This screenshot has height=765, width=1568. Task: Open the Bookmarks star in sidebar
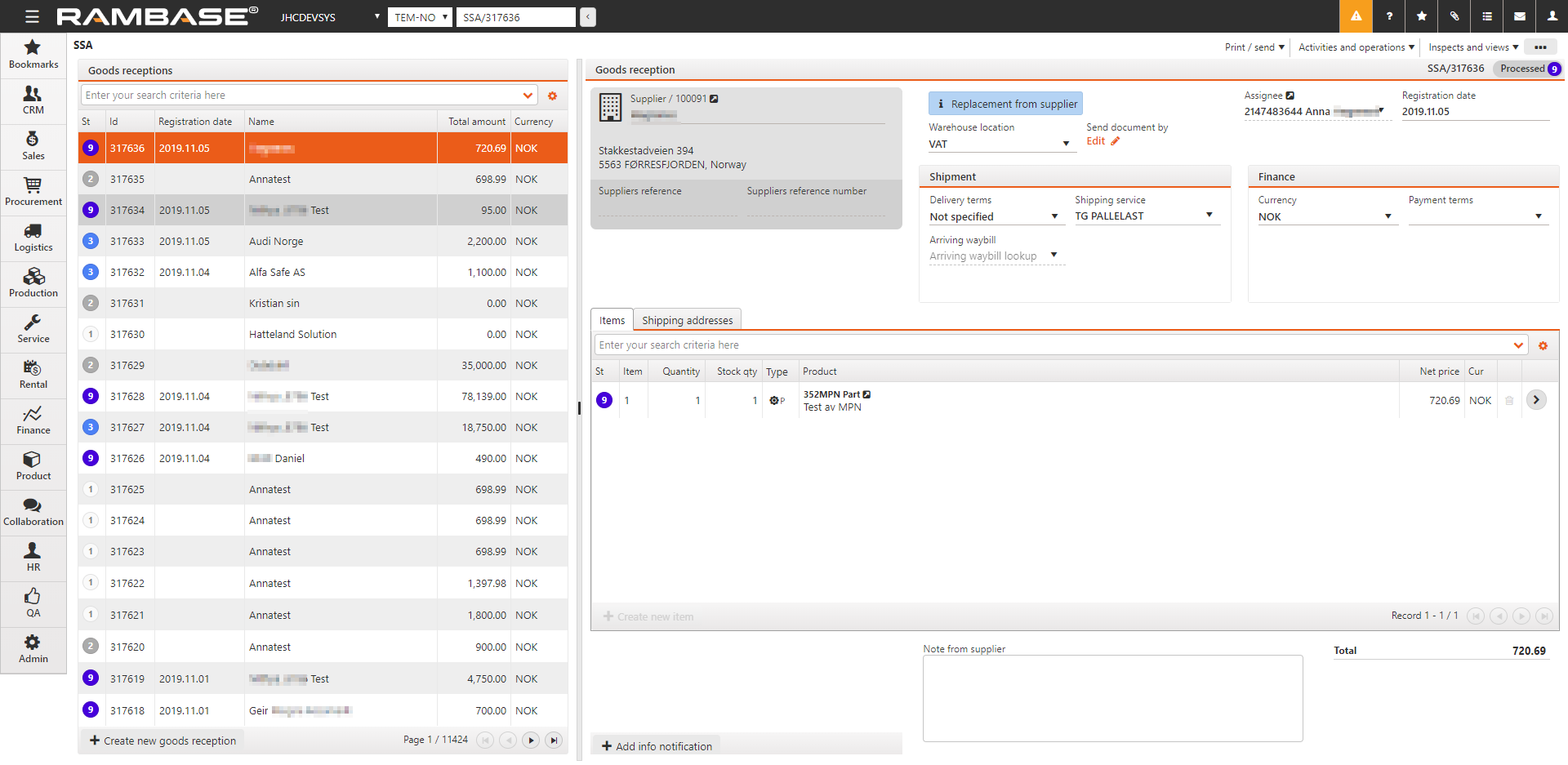pos(33,55)
